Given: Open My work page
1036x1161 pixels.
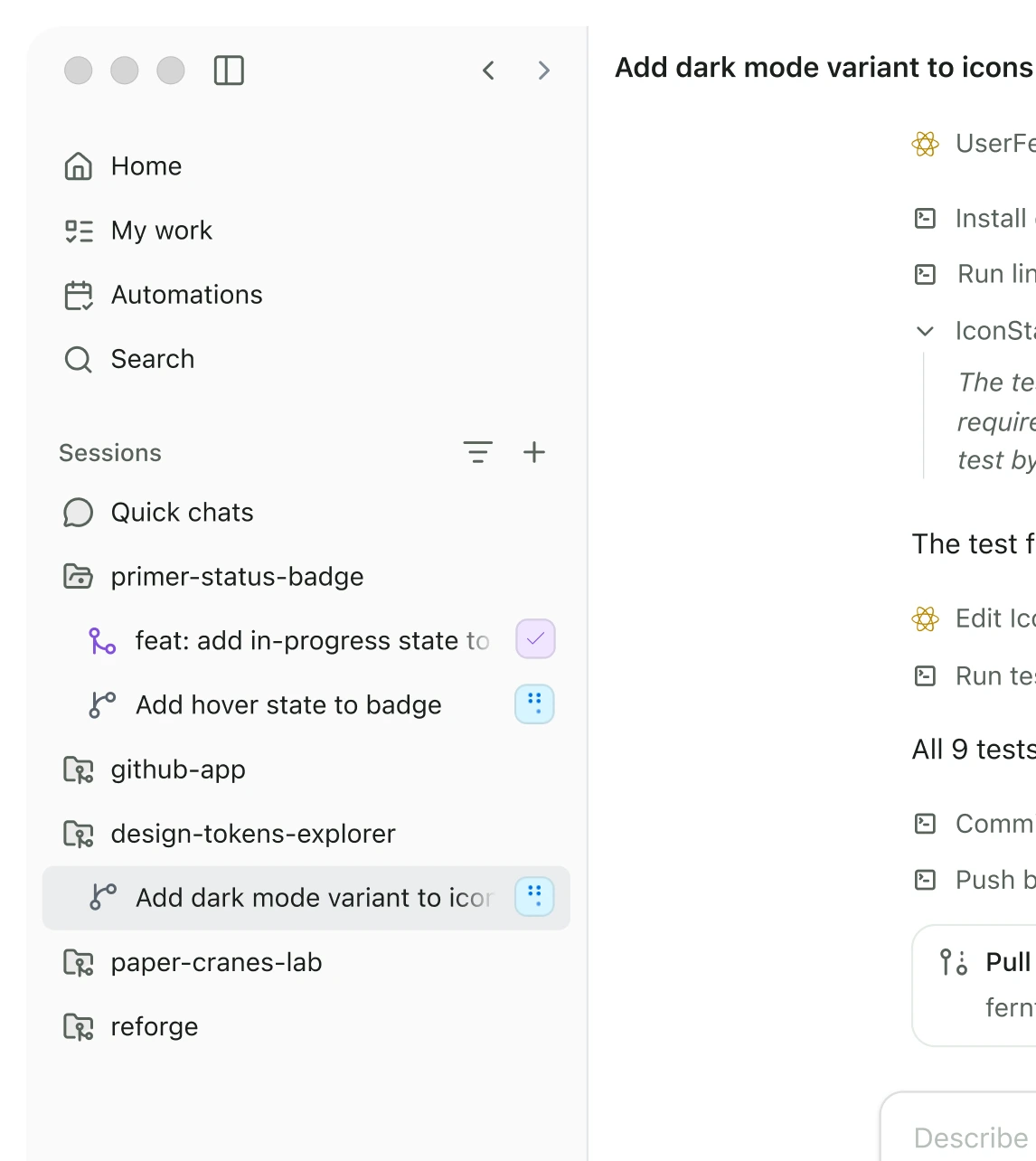Looking at the screenshot, I should (306, 231).
